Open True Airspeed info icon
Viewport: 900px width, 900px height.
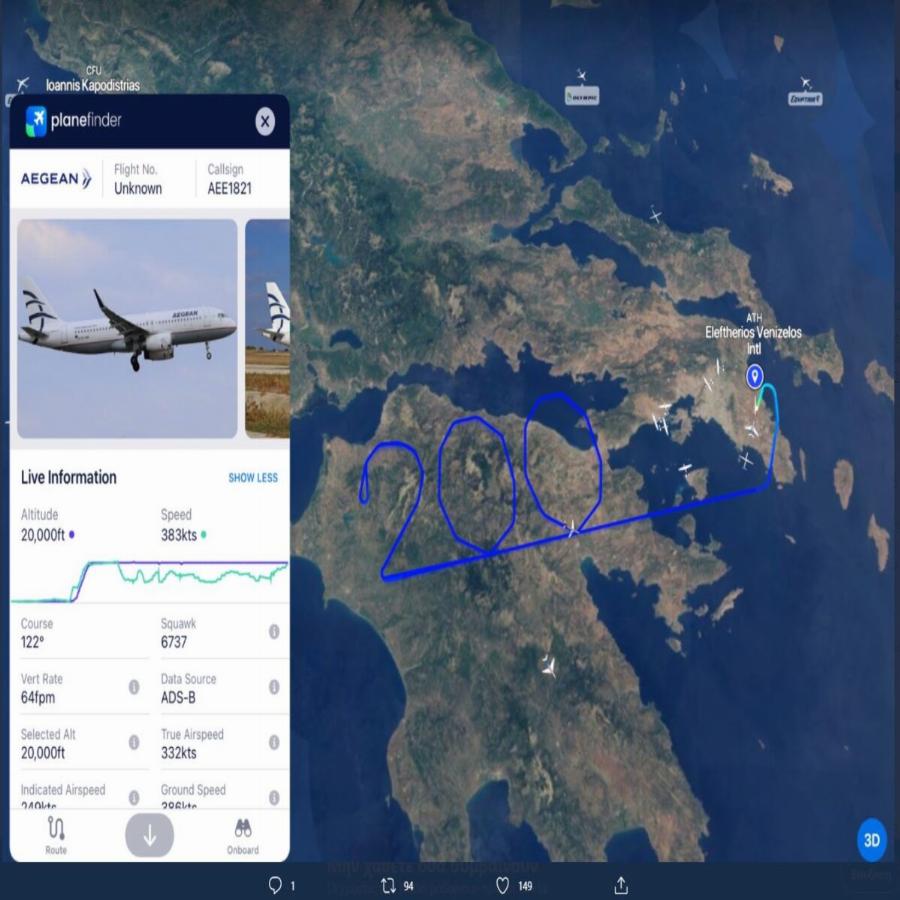coord(274,742)
